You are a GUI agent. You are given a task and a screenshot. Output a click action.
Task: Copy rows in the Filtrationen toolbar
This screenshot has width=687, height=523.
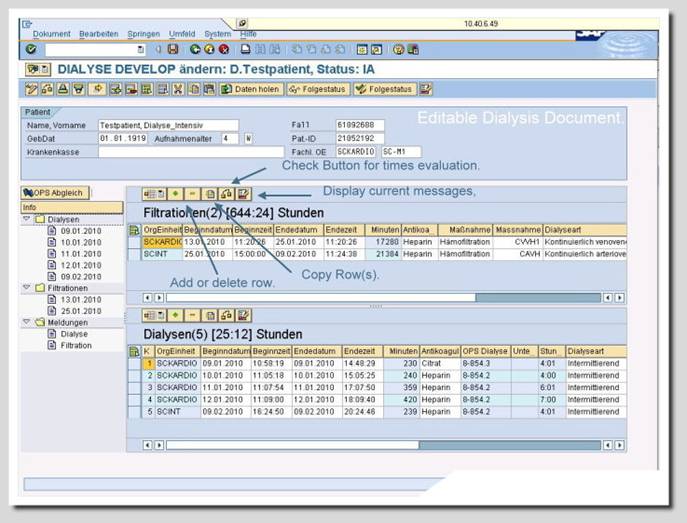(210, 192)
